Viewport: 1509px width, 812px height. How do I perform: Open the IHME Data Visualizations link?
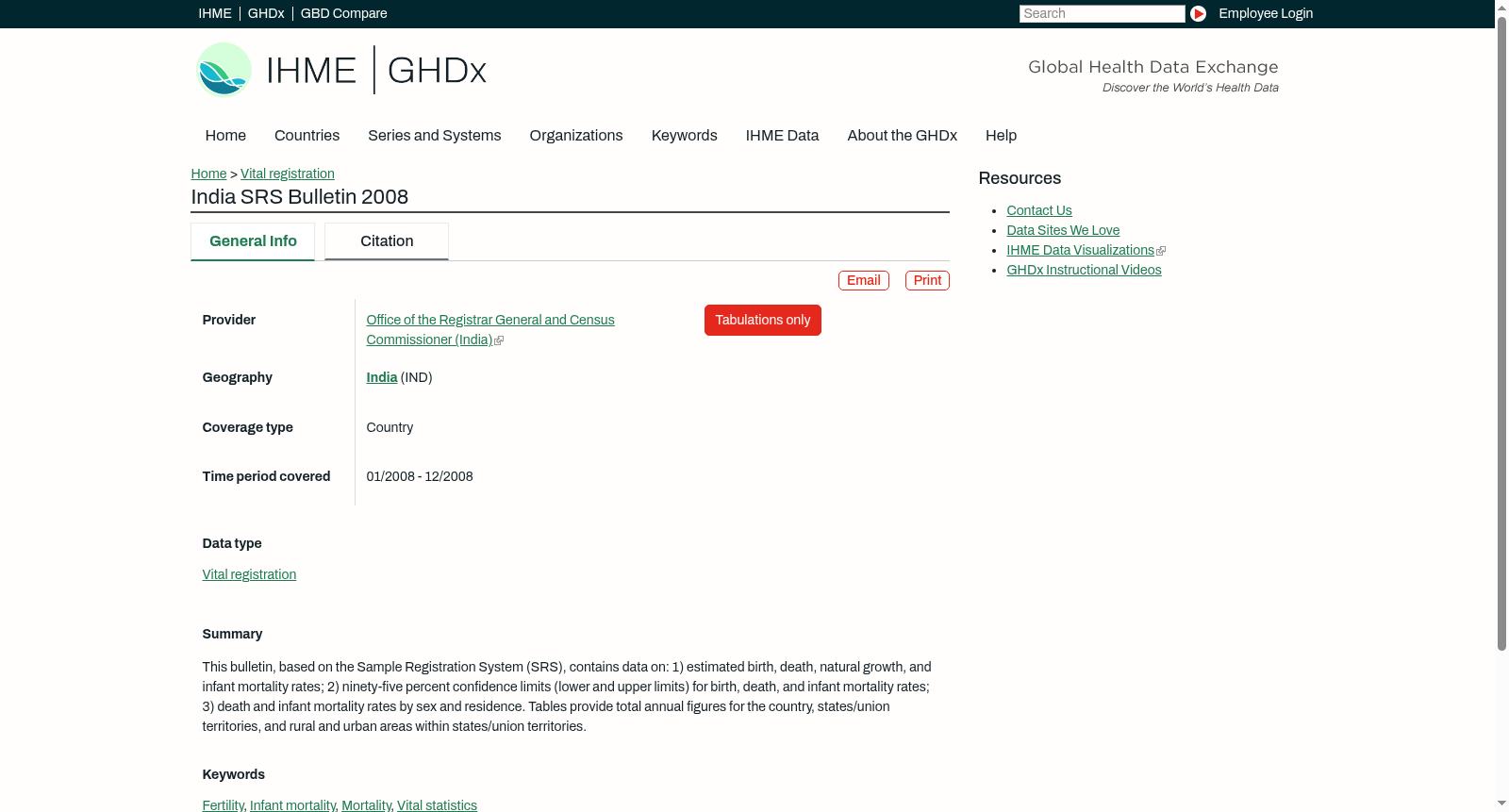tap(1080, 250)
